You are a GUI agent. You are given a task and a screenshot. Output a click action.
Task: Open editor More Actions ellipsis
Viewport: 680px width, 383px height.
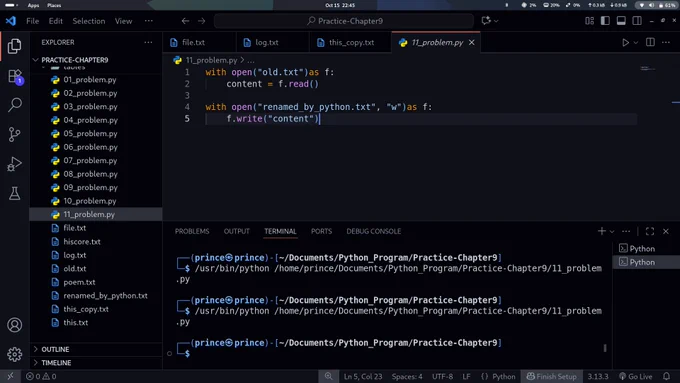pyautogui.click(x=666, y=42)
